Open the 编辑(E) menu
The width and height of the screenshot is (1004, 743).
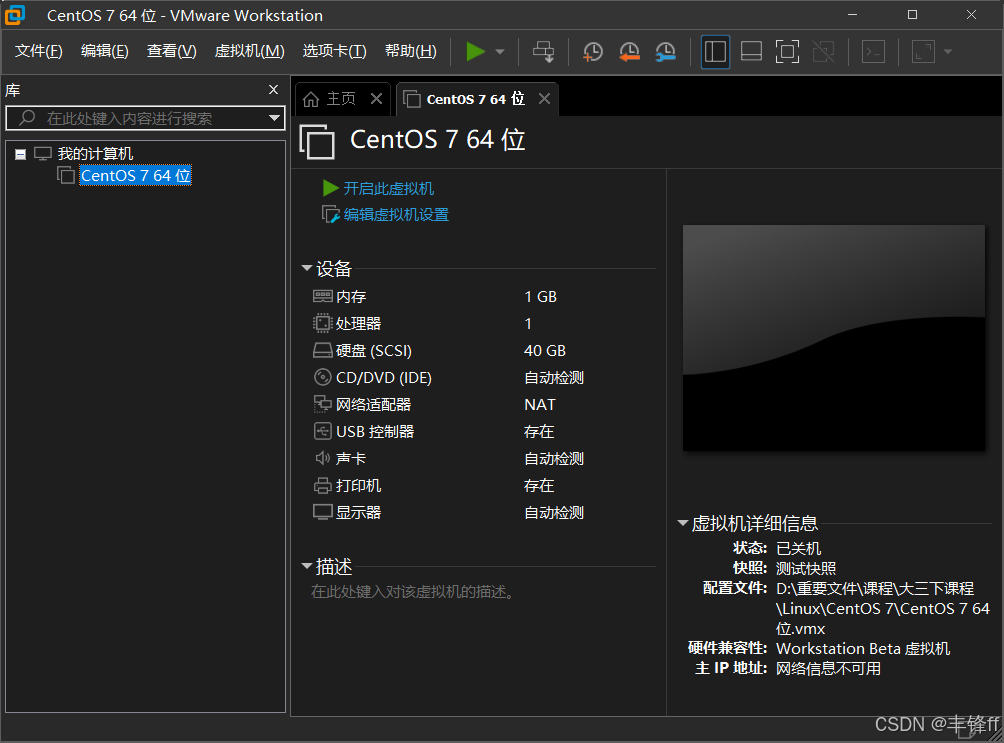tap(104, 51)
